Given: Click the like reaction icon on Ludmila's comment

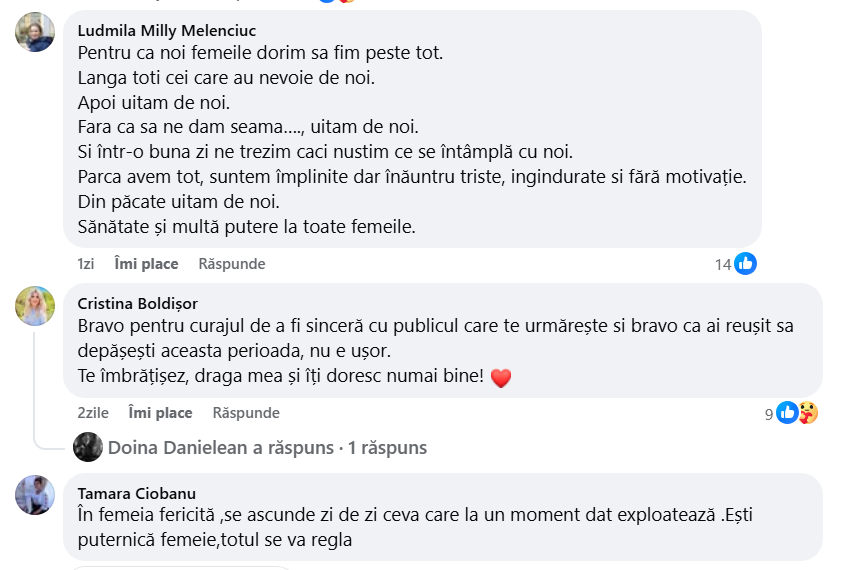Looking at the screenshot, I should click(x=745, y=264).
